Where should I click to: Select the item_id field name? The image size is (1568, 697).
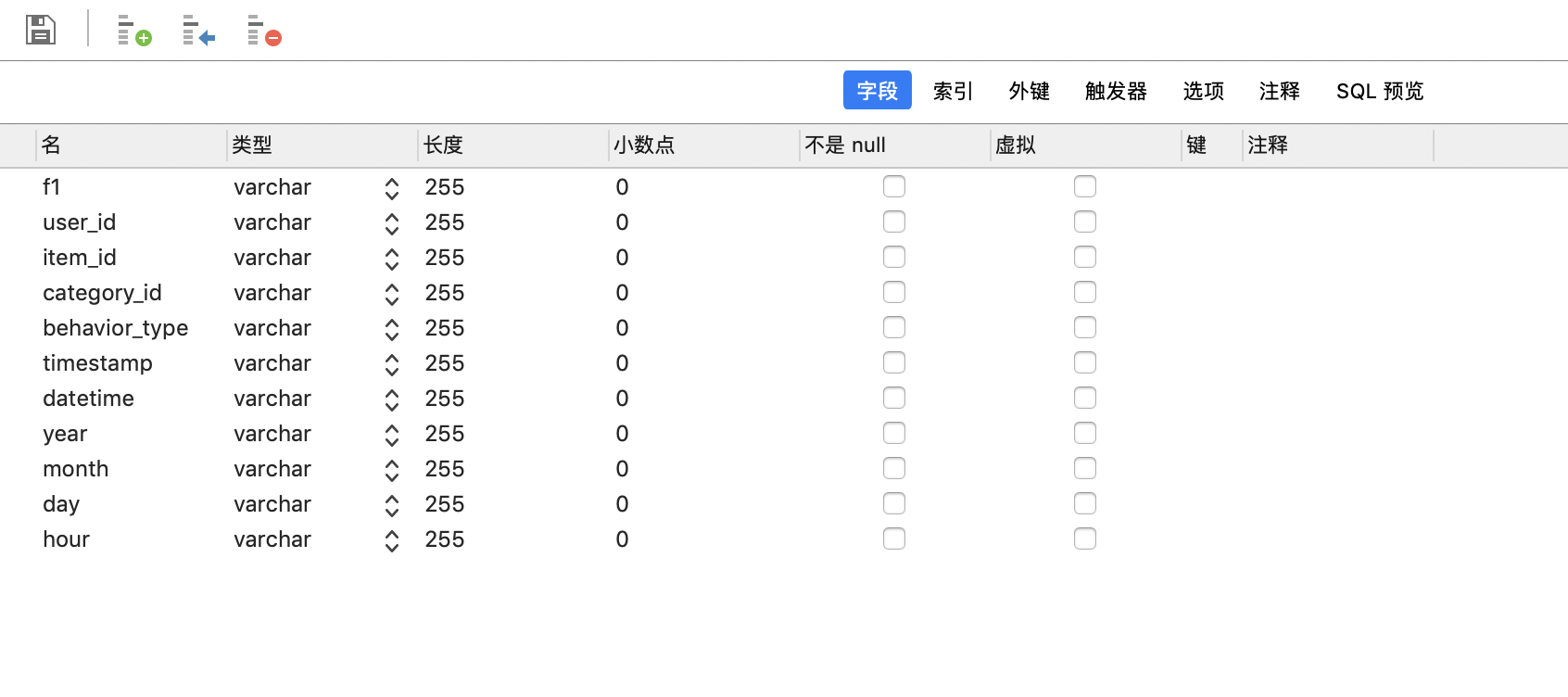click(79, 258)
